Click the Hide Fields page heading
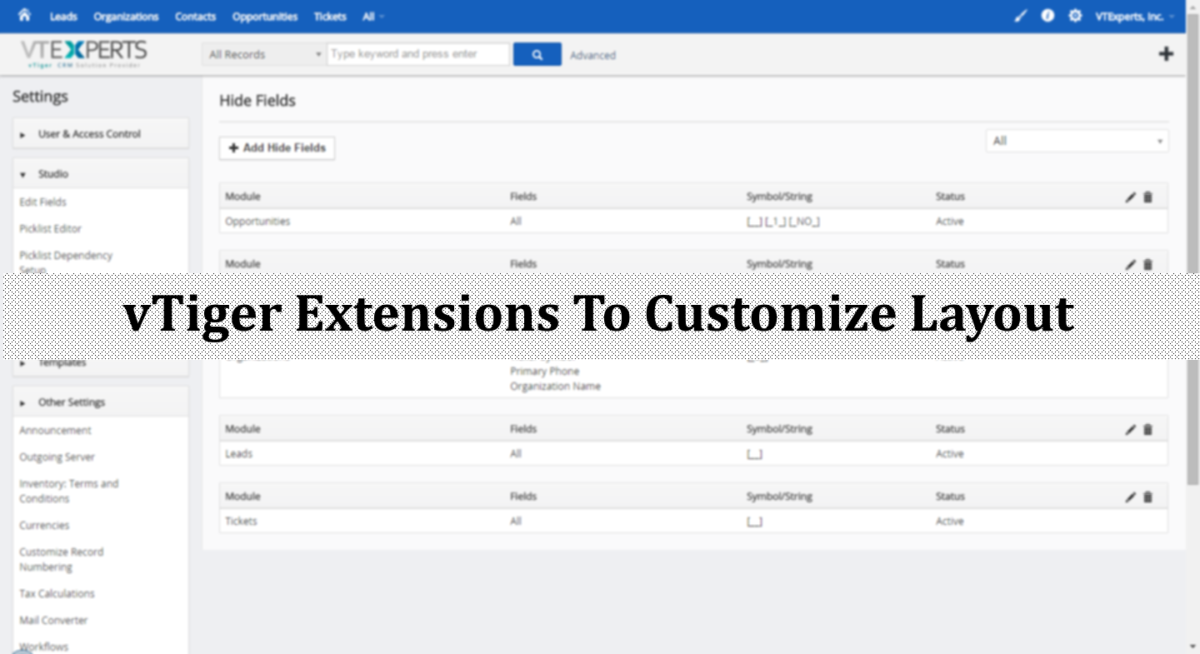 click(x=257, y=101)
